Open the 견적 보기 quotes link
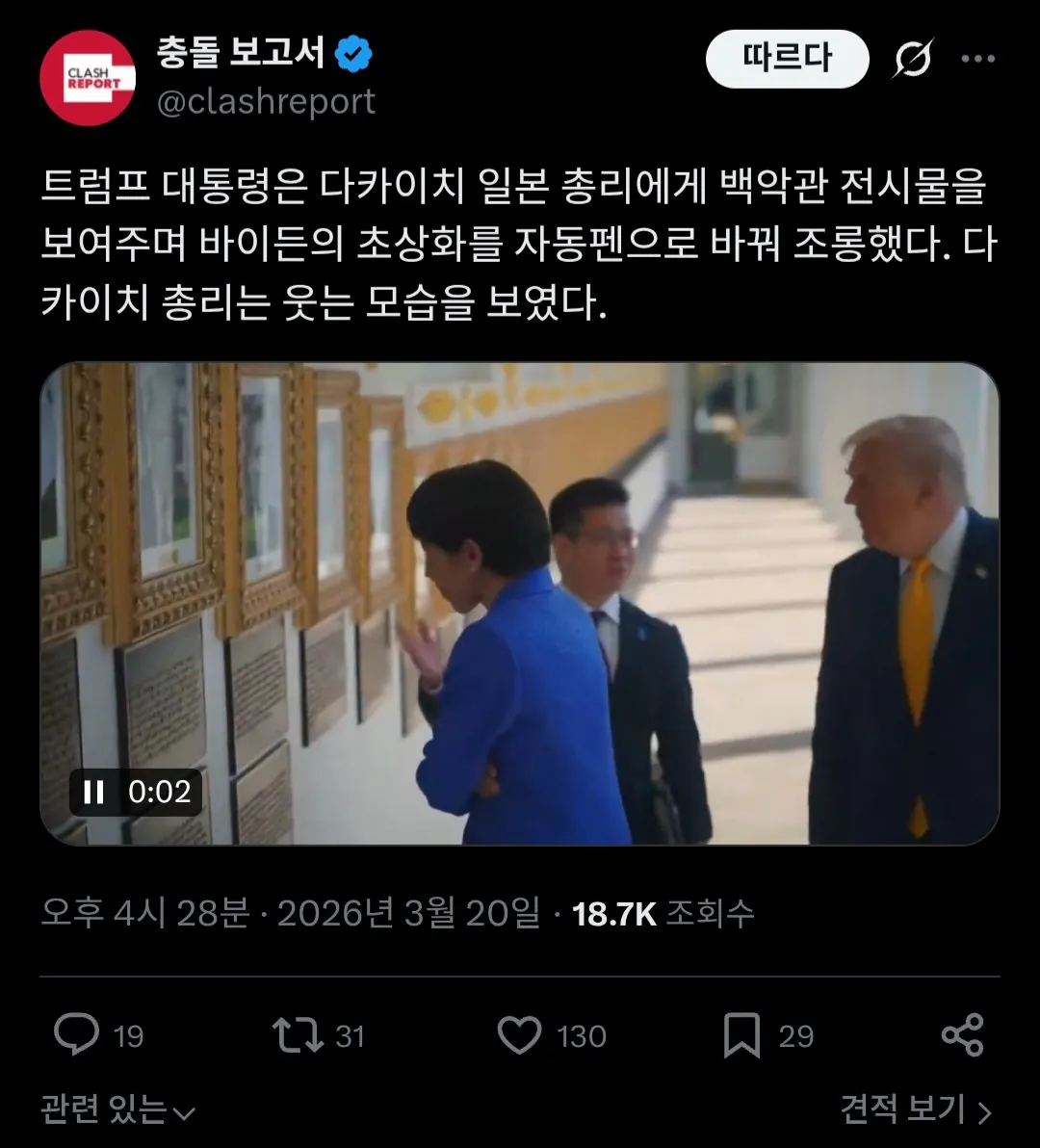Image resolution: width=1040 pixels, height=1148 pixels. coord(917,1109)
